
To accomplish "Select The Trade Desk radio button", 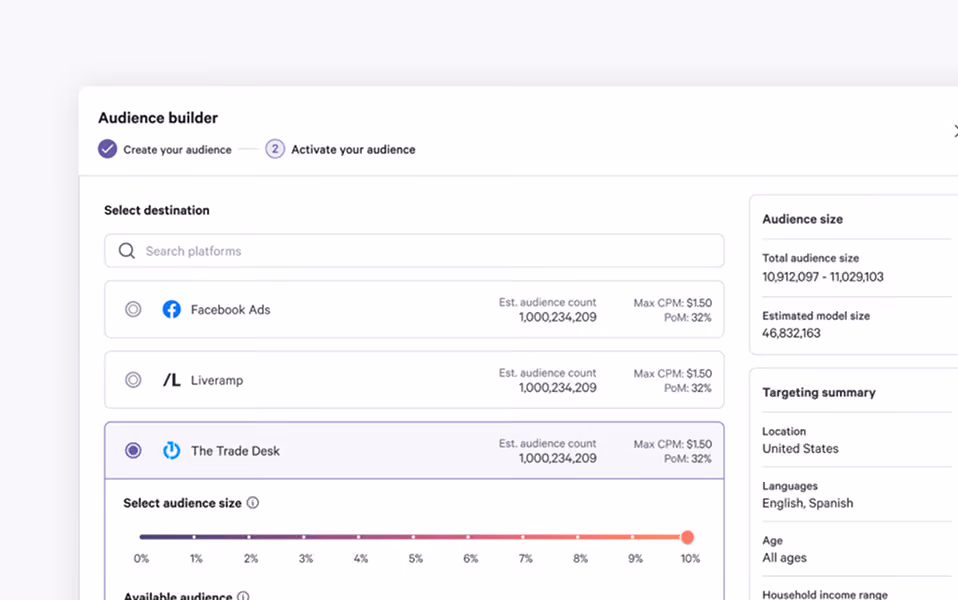I will (x=133, y=450).
